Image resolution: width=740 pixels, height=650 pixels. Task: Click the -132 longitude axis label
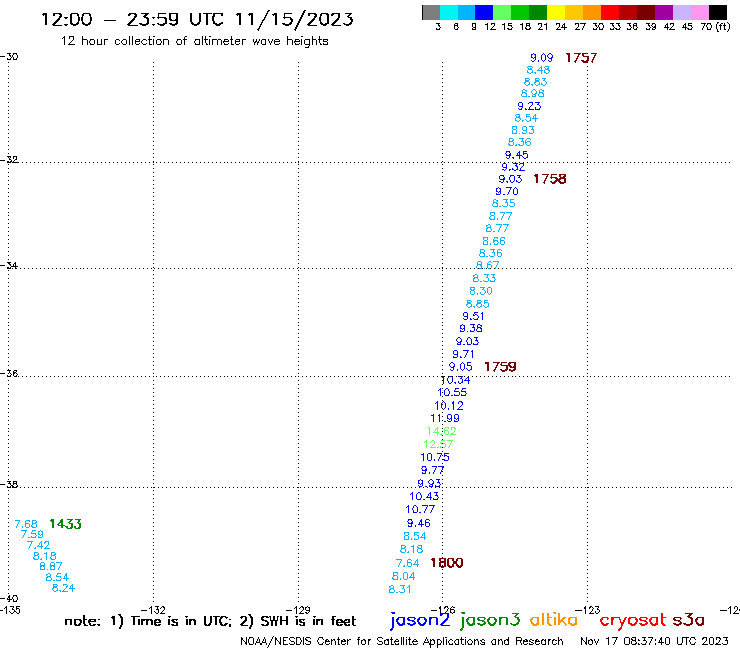pyautogui.click(x=154, y=610)
